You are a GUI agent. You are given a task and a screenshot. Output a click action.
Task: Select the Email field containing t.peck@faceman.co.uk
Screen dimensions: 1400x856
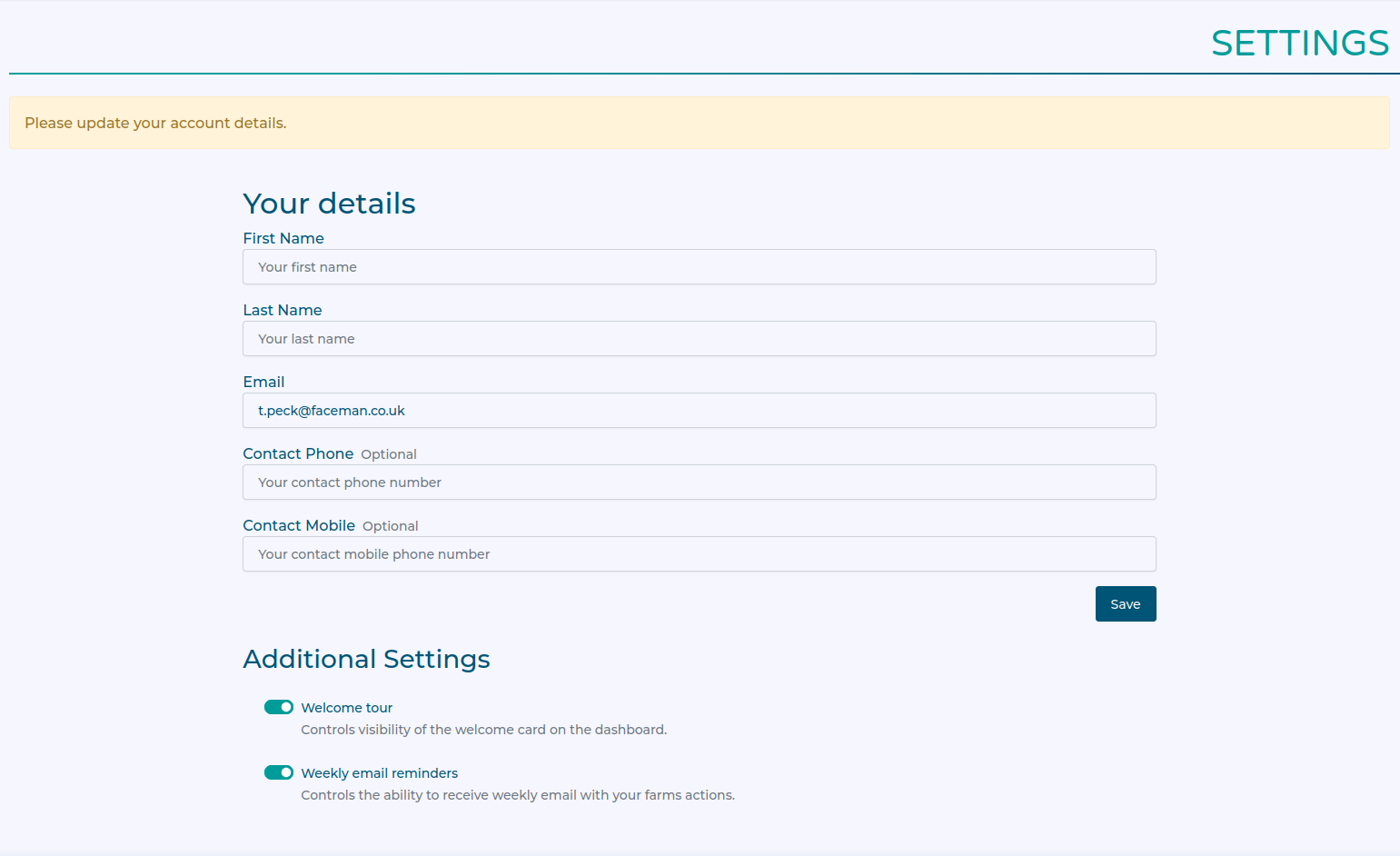(699, 411)
